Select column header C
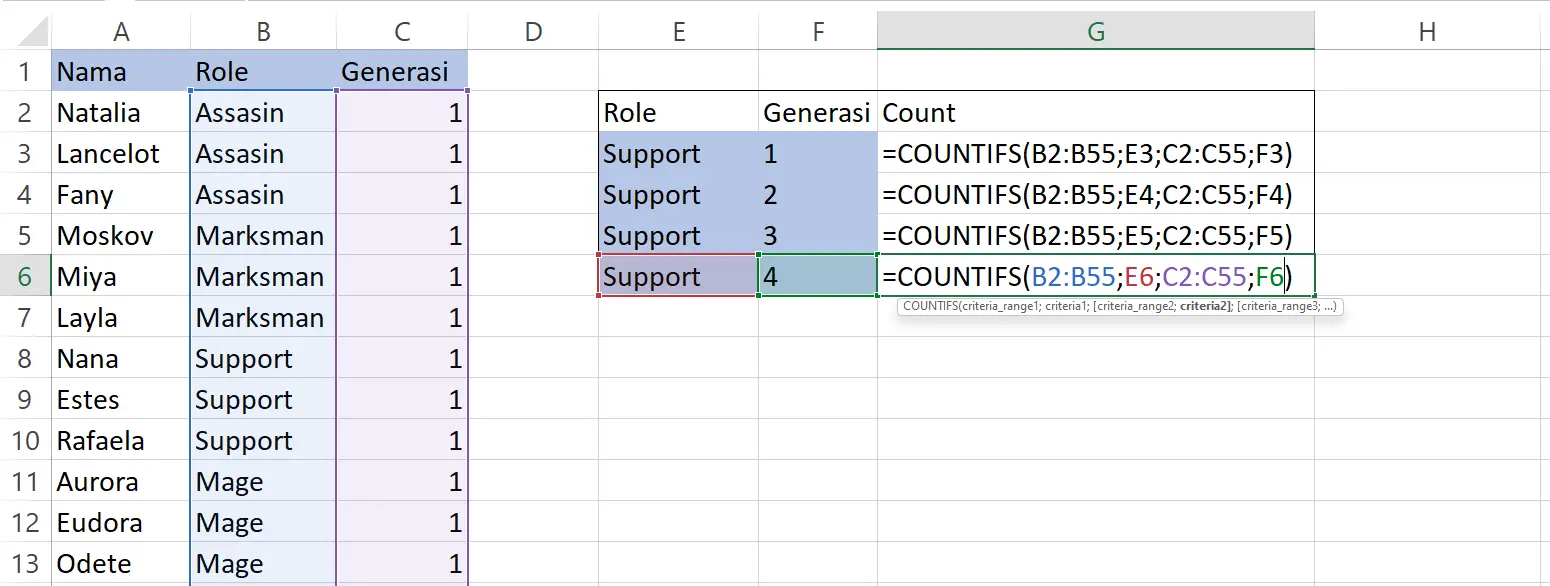 [402, 31]
